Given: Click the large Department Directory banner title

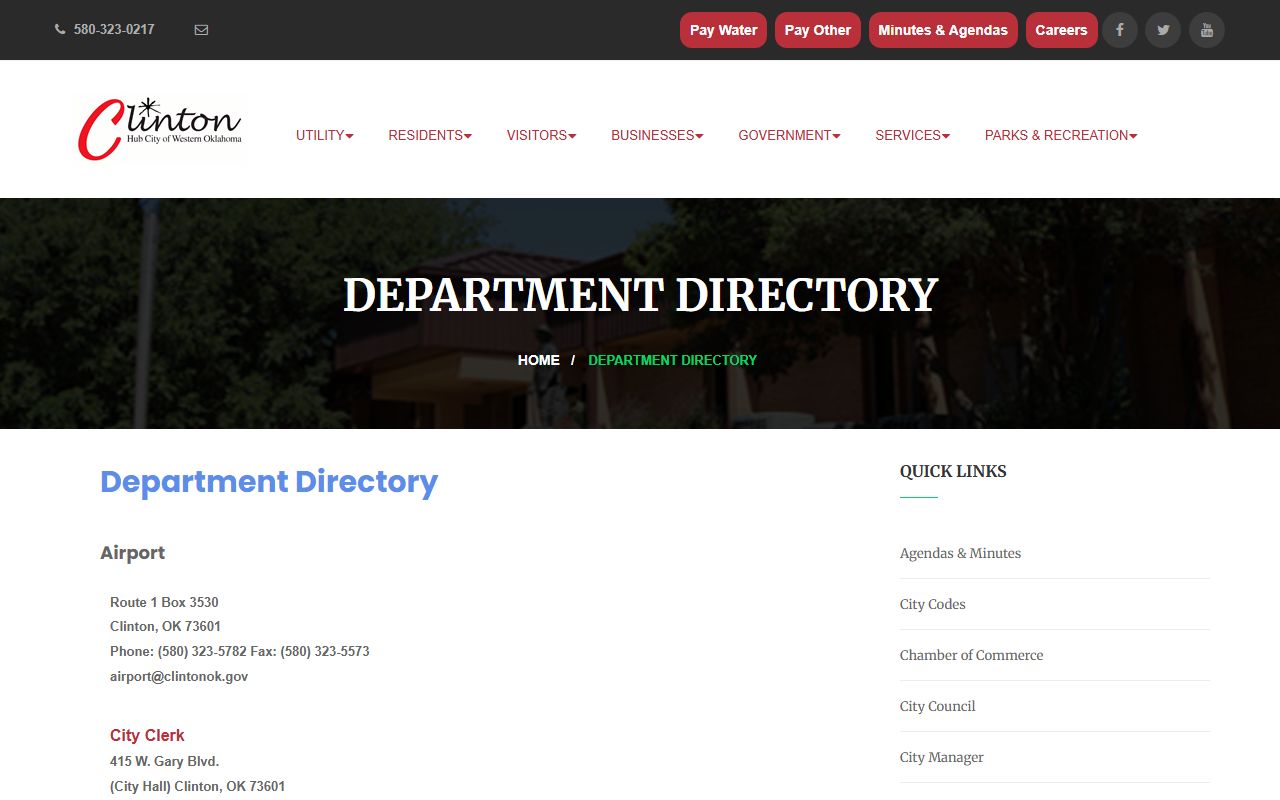Looking at the screenshot, I should pos(640,295).
